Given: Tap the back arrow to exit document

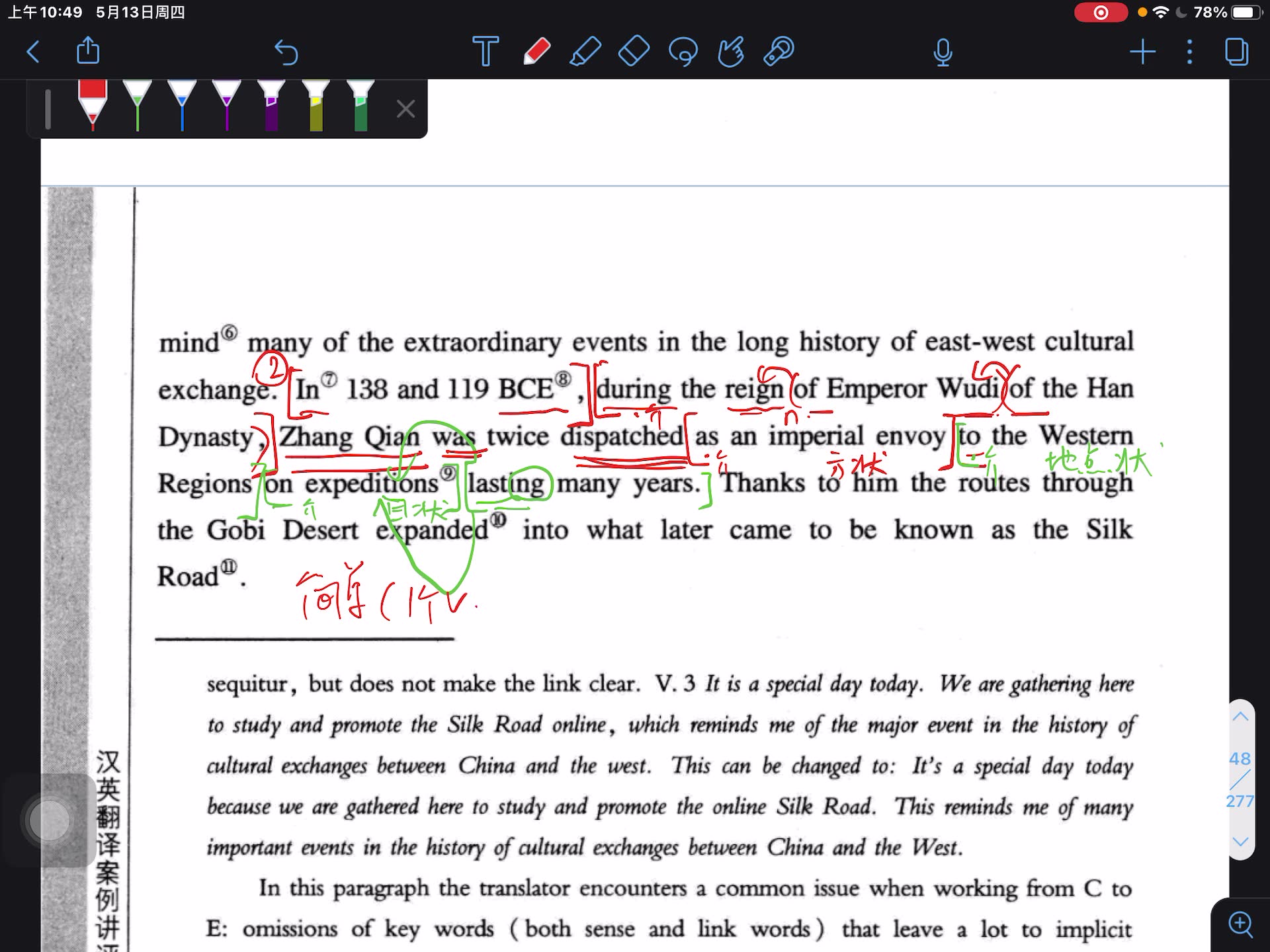Looking at the screenshot, I should point(33,52).
